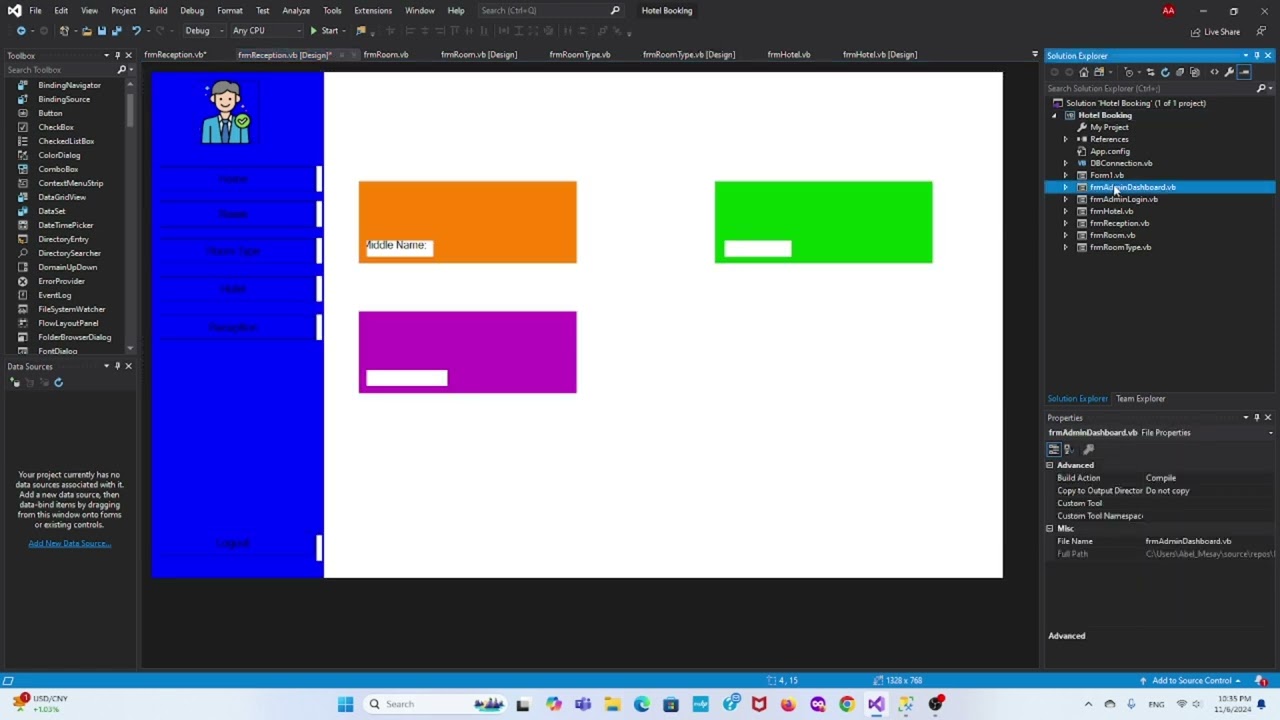Switch to frmRoom.vb [Design] tab
This screenshot has width=1280, height=720.
pos(479,54)
